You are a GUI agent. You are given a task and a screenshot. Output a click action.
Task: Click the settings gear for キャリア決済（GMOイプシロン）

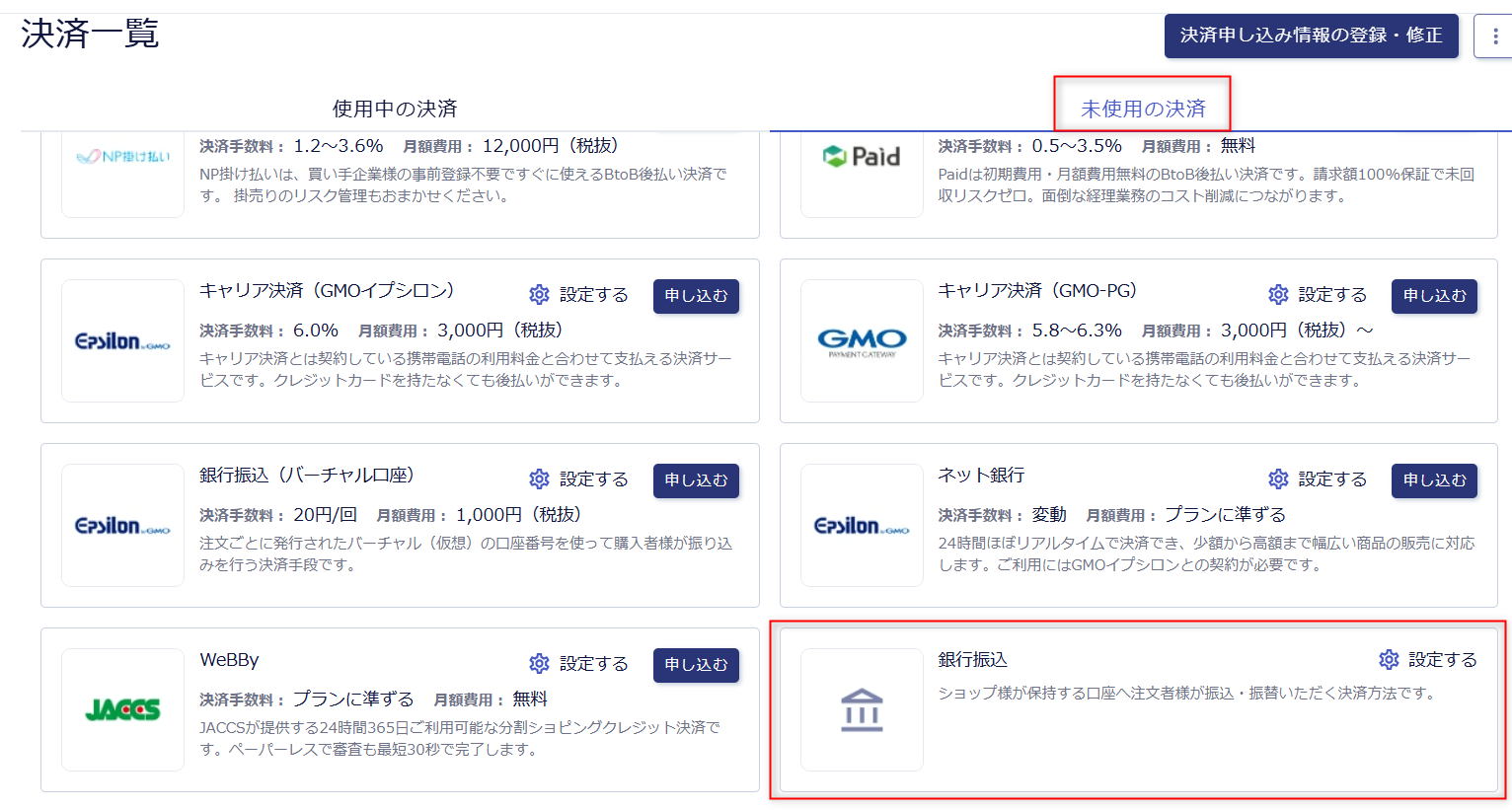click(539, 294)
